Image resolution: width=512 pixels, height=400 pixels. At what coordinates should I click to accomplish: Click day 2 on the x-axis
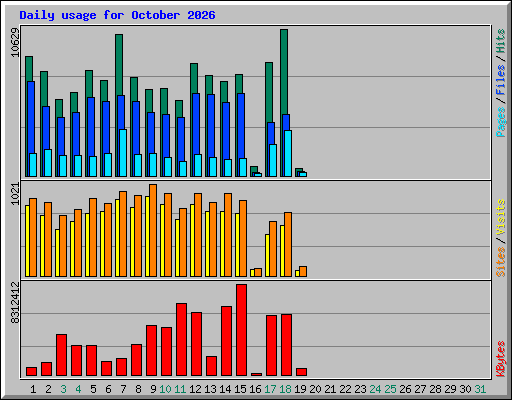click(48, 389)
